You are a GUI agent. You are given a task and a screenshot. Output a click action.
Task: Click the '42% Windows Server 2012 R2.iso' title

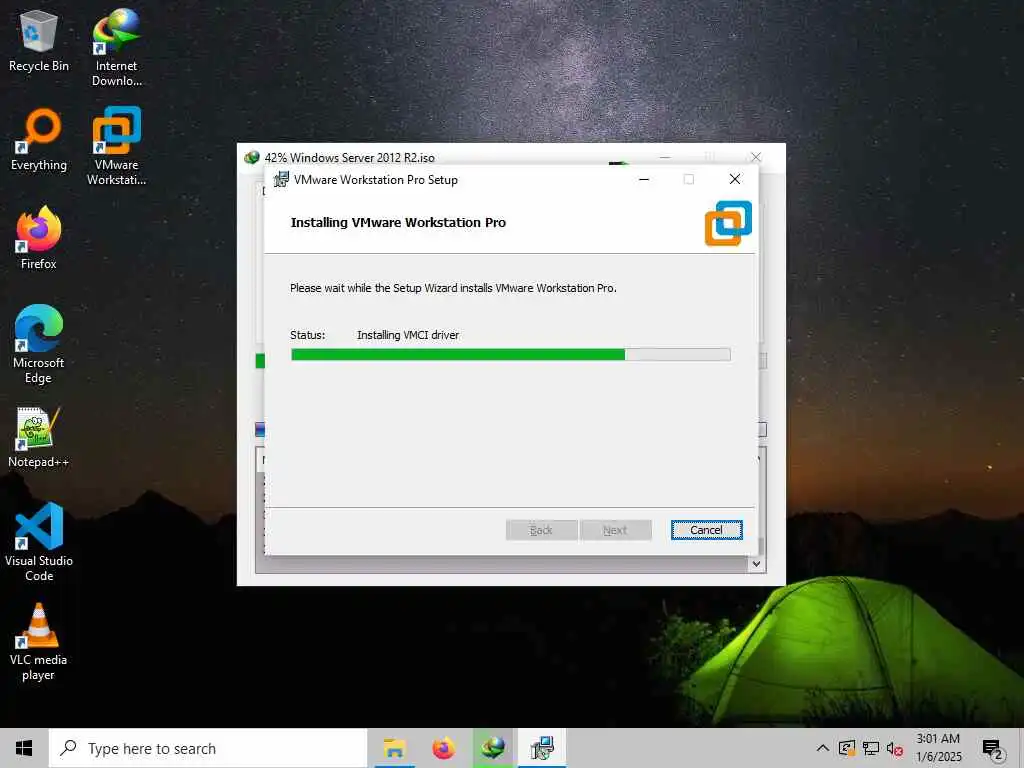[349, 157]
